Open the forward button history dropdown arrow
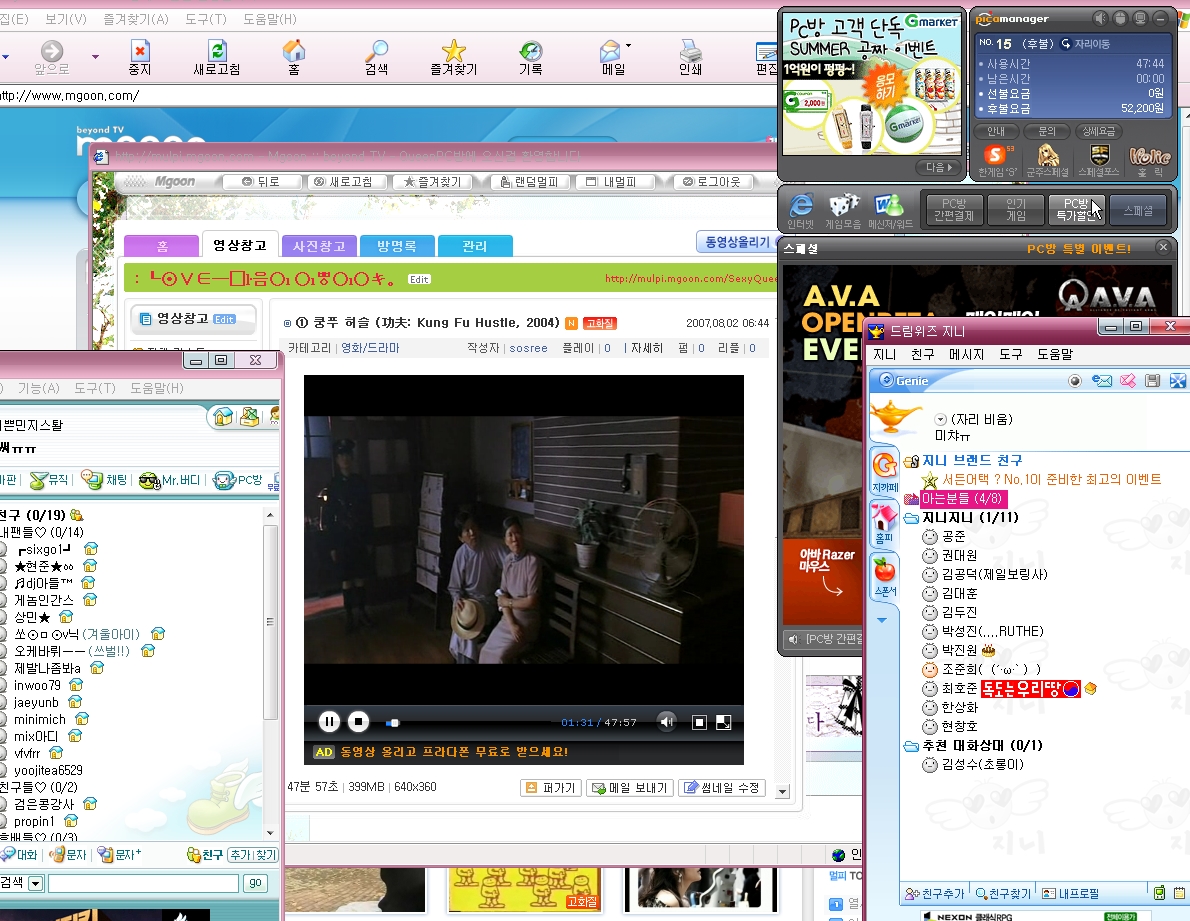This screenshot has height=921, width=1190. [x=95, y=56]
